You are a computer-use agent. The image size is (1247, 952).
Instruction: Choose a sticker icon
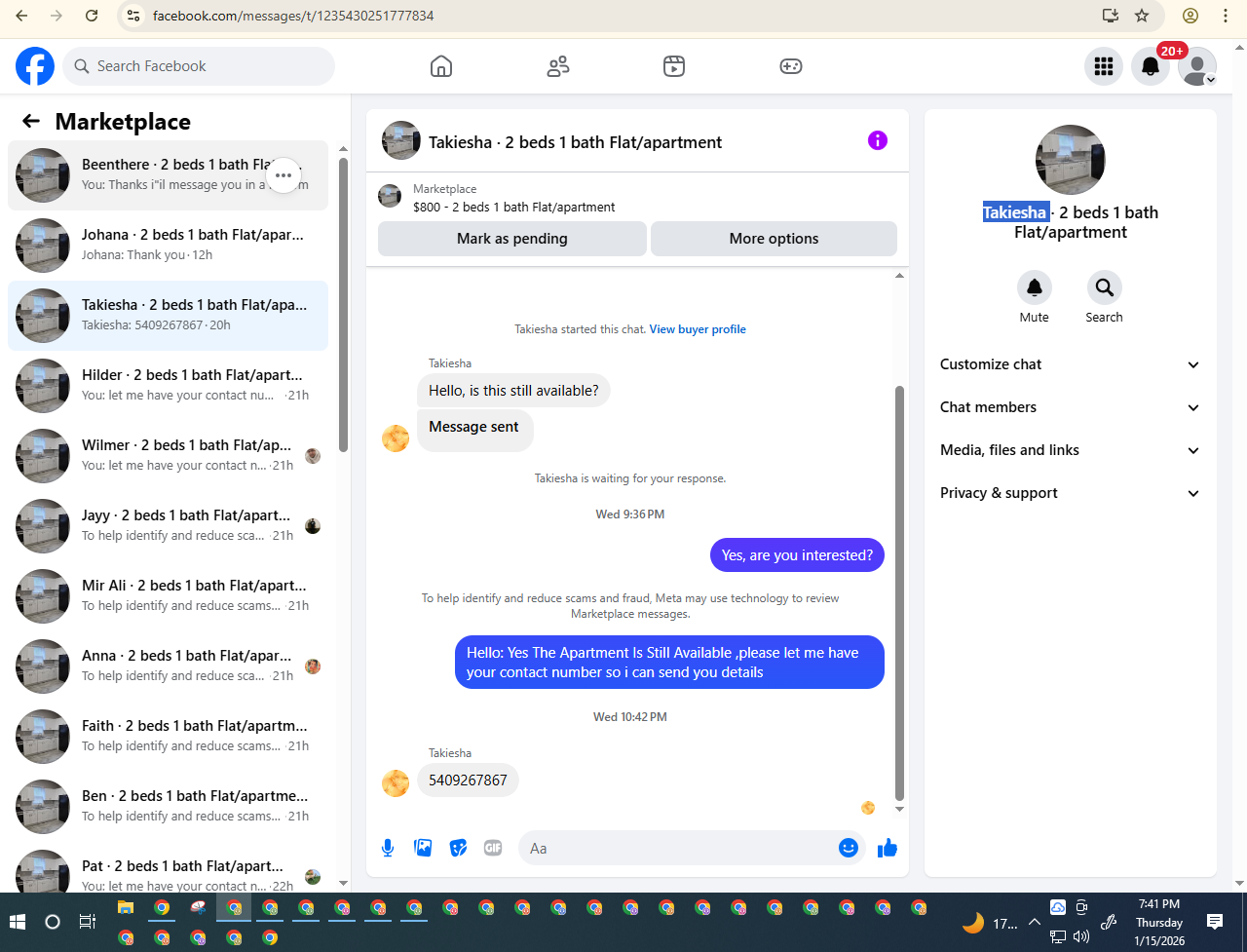point(458,848)
